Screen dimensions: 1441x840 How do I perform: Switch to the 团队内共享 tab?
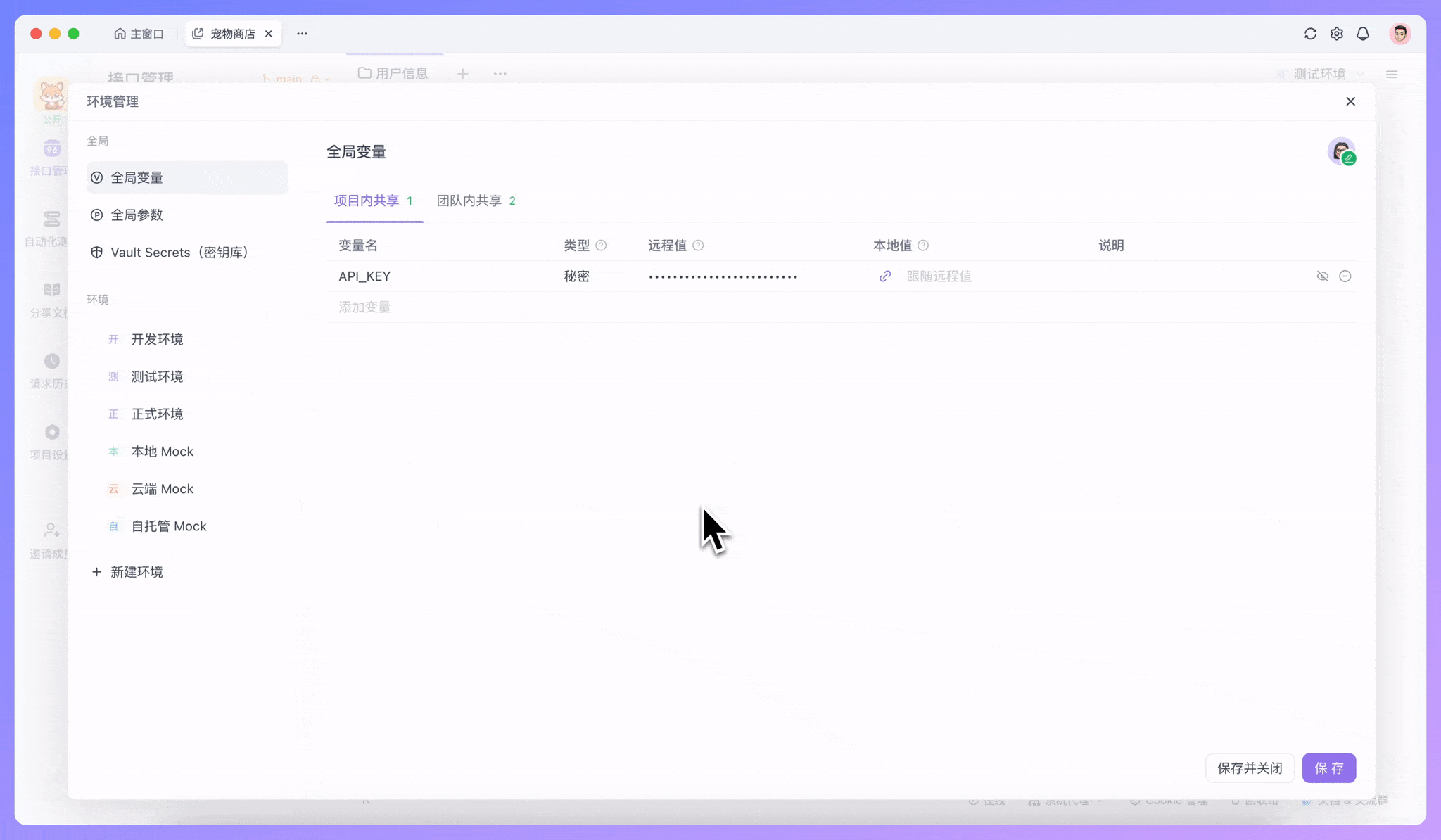470,201
